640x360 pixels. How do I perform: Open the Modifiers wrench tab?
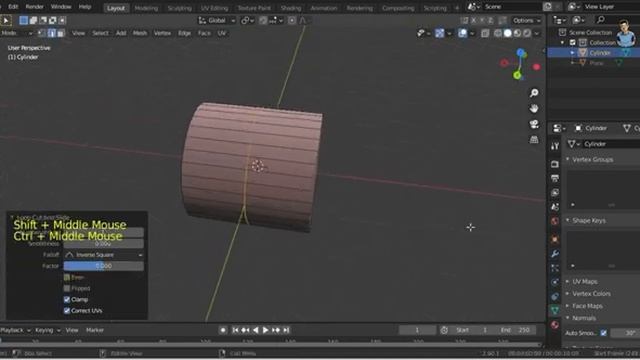click(x=555, y=254)
